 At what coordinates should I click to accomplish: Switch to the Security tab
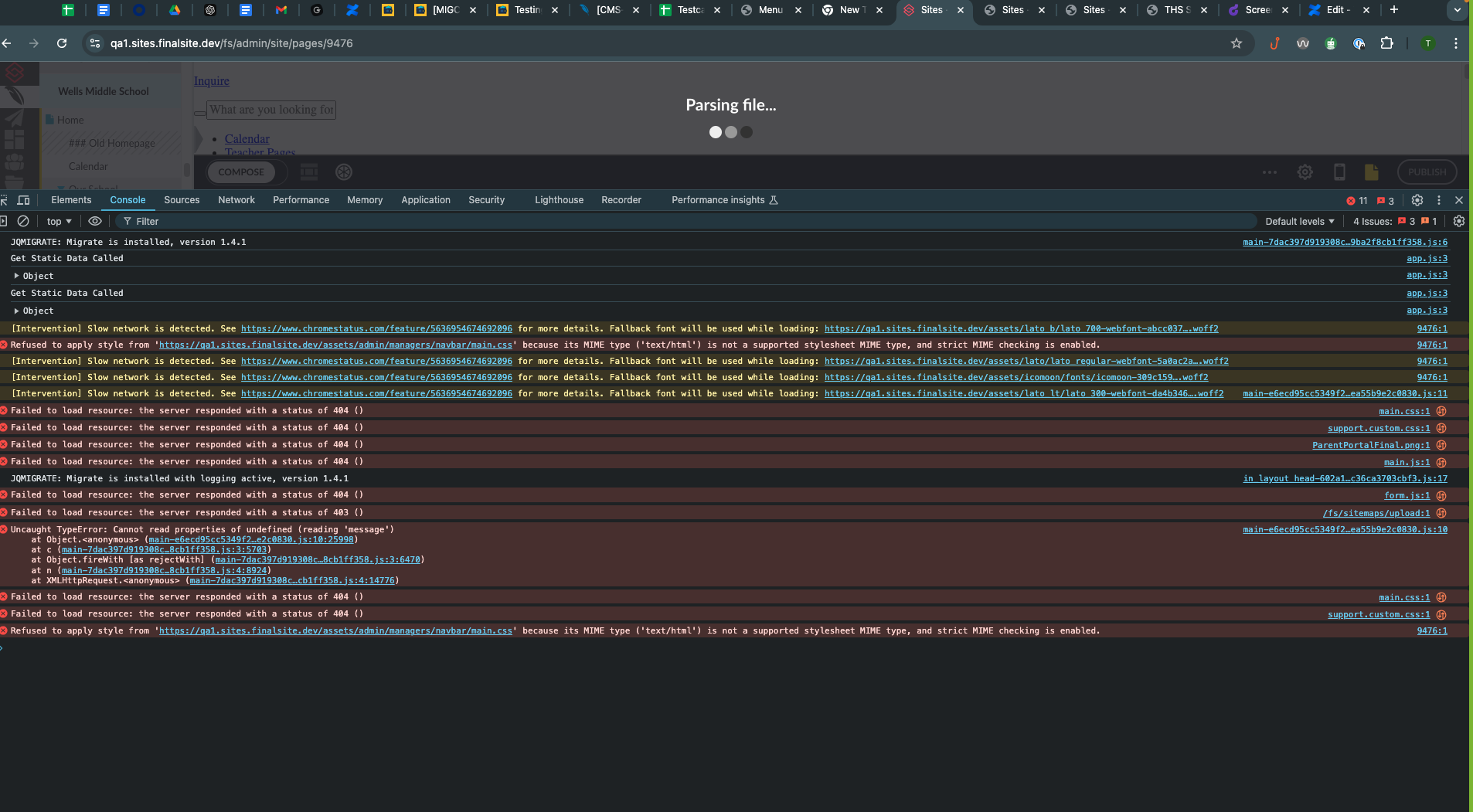point(486,200)
